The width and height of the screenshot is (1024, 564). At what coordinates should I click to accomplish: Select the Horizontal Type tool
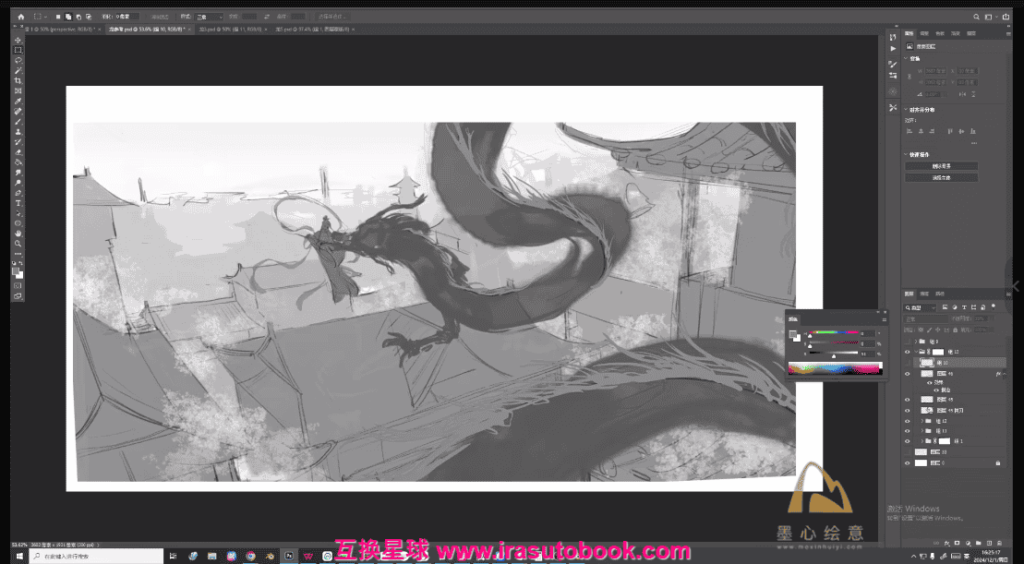(x=18, y=203)
